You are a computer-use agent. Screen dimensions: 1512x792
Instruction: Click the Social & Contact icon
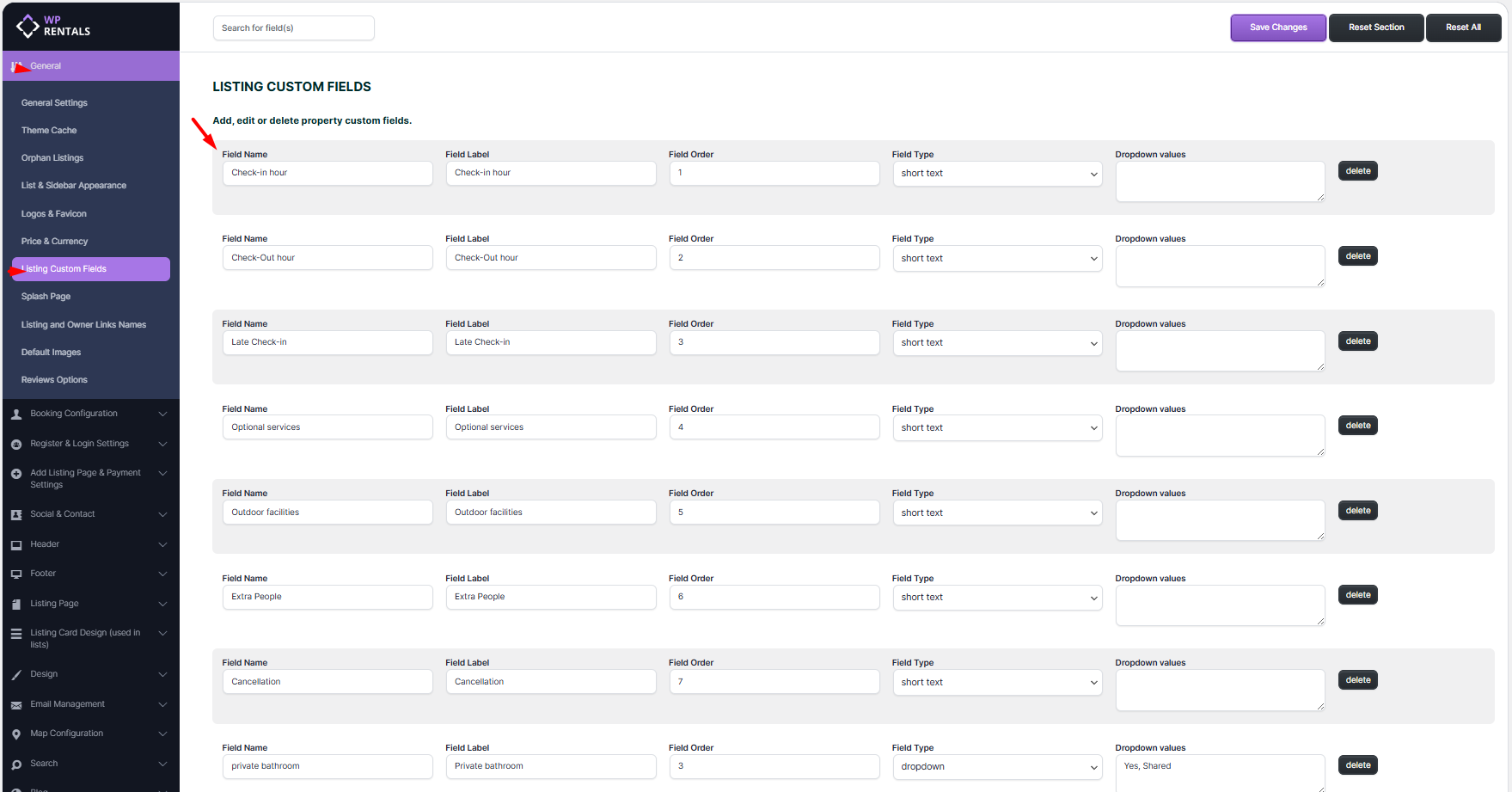pos(16,515)
